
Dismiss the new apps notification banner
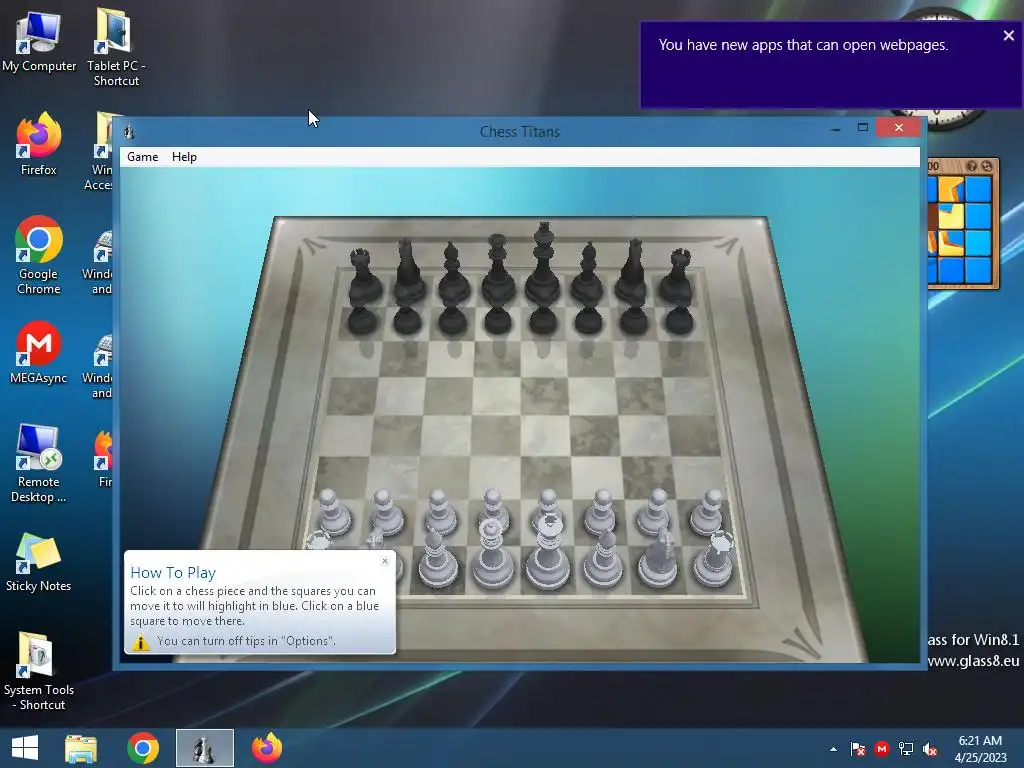[x=1008, y=36]
